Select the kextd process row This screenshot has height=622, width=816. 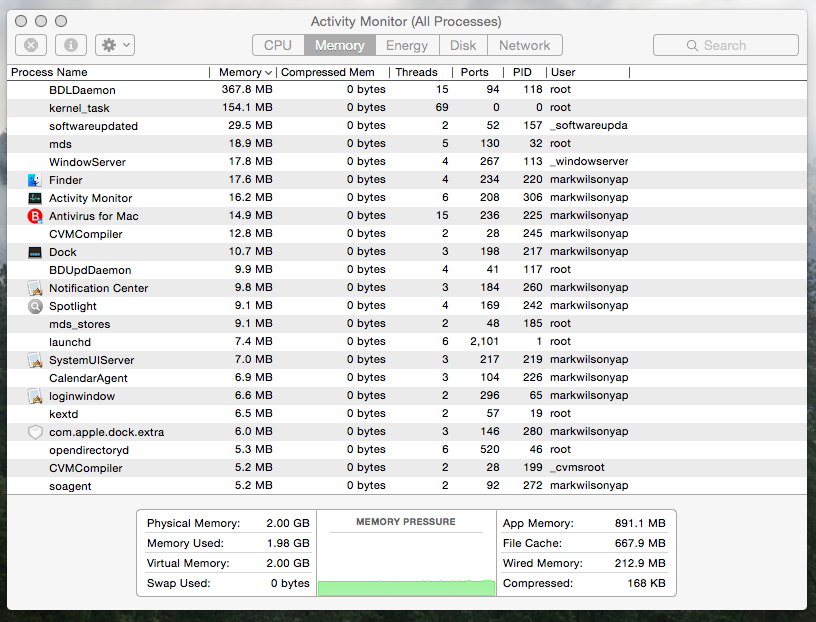[x=407, y=414]
